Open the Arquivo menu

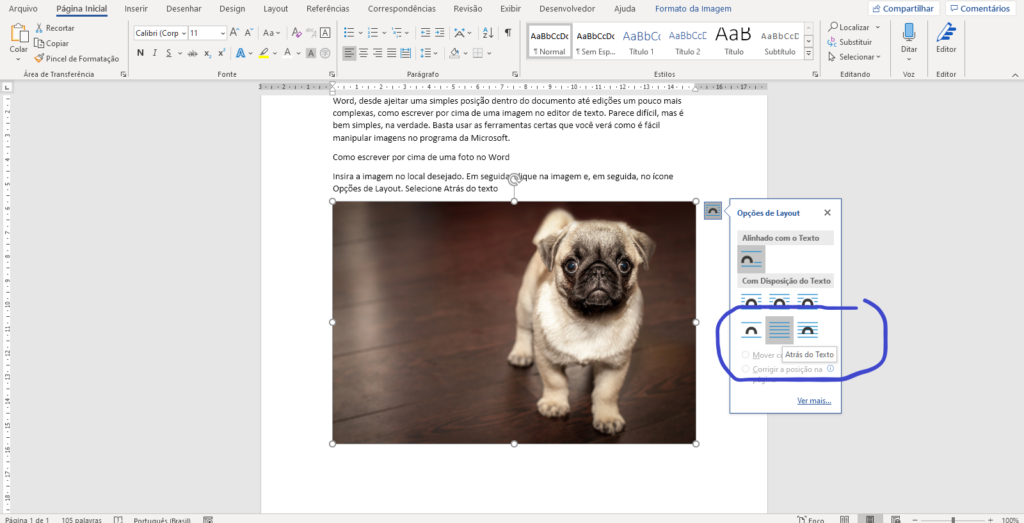(x=23, y=8)
